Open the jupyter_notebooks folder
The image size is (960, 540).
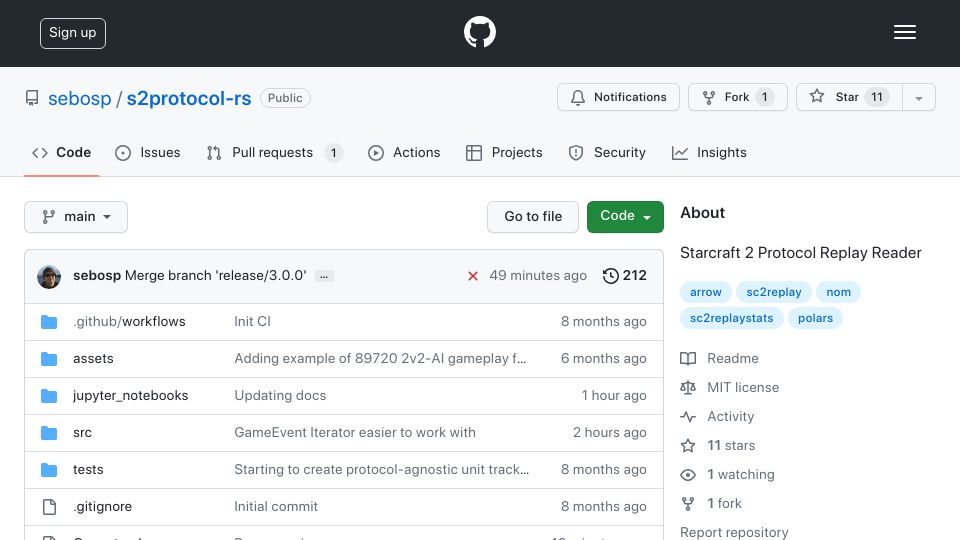tap(130, 396)
